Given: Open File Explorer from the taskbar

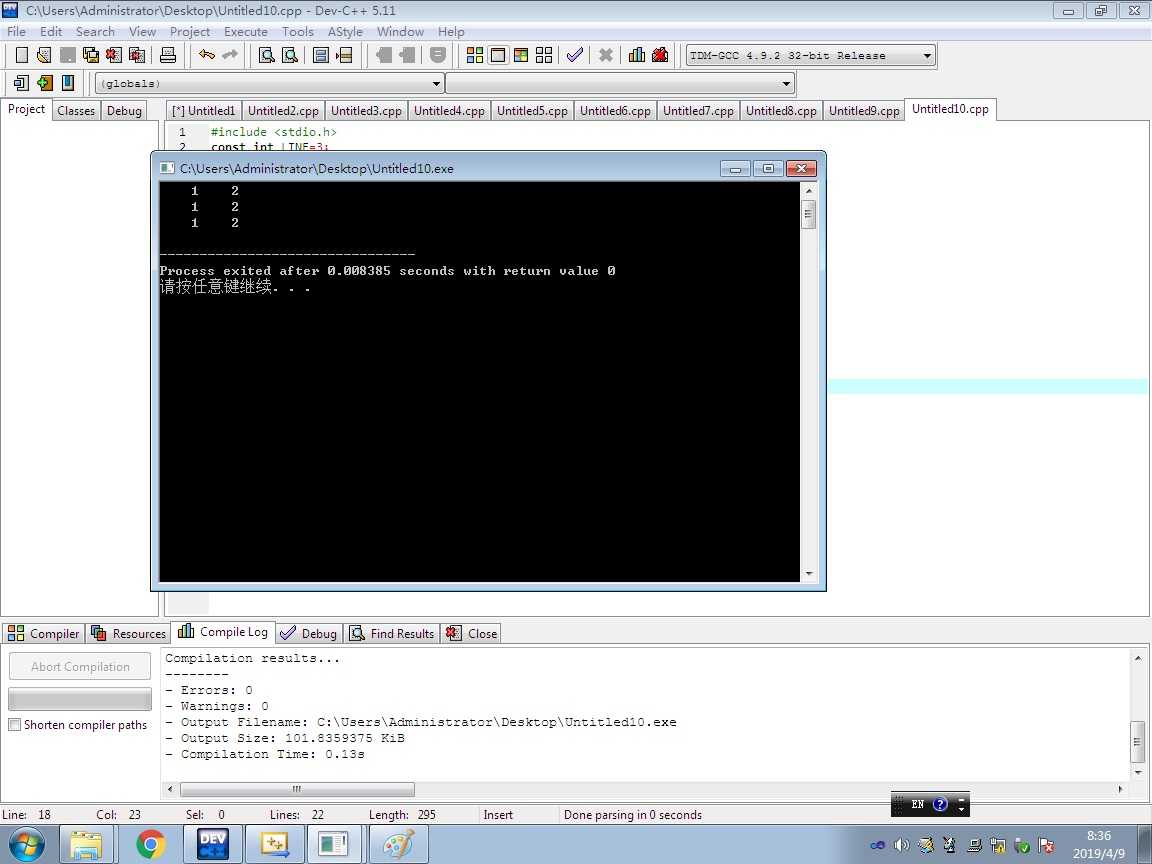Looking at the screenshot, I should click(86, 845).
